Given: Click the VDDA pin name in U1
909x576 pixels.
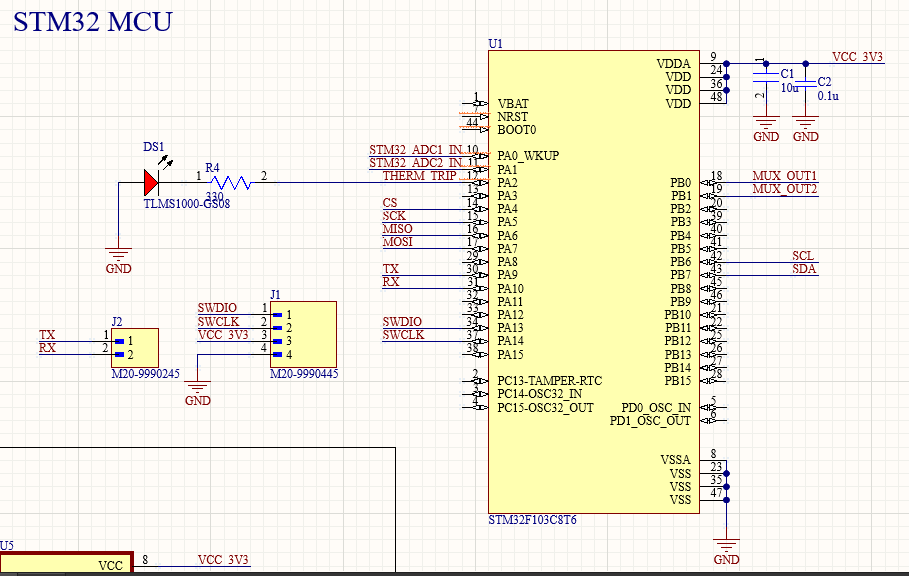Looking at the screenshot, I should pyautogui.click(x=674, y=64).
